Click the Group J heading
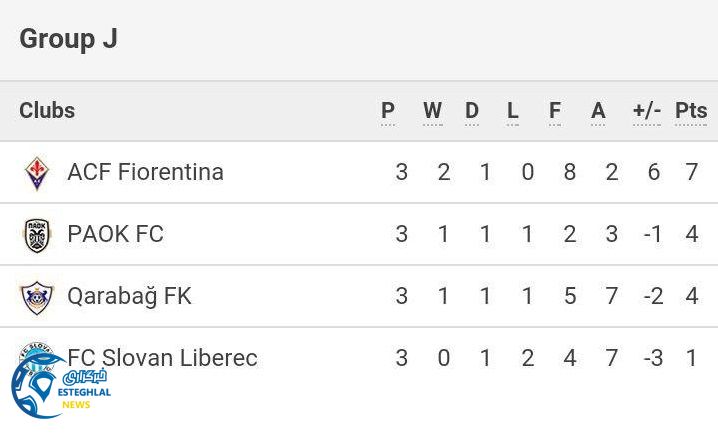 (x=68, y=39)
